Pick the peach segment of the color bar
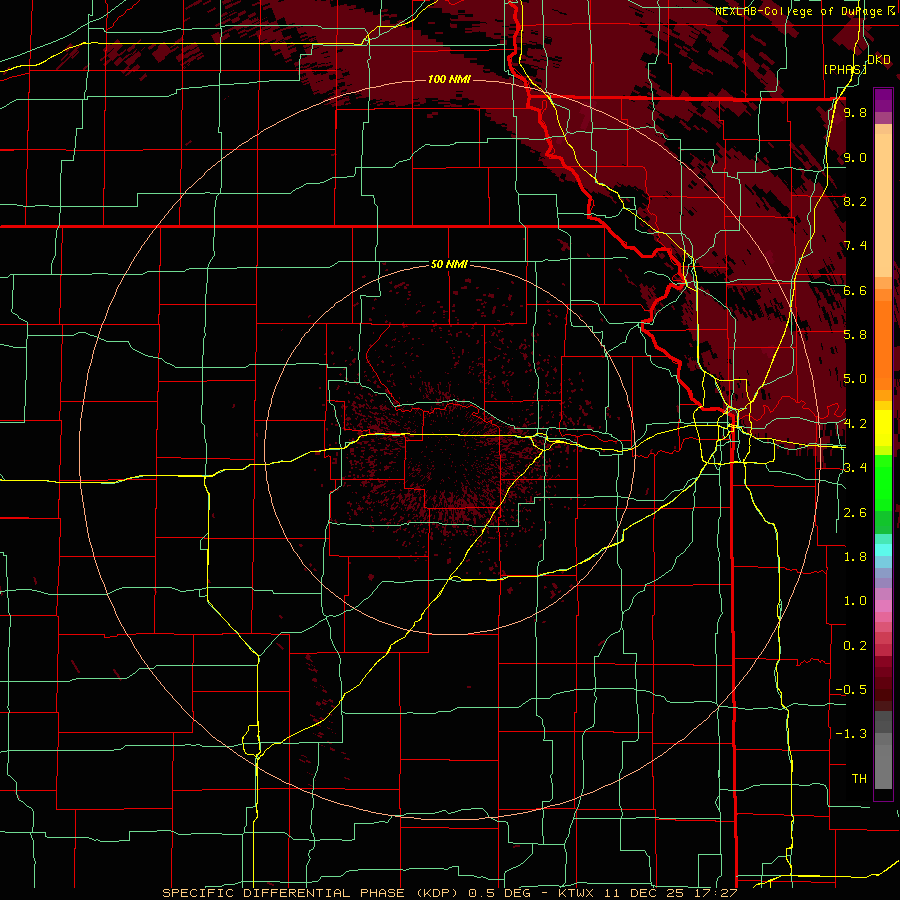The width and height of the screenshot is (900, 900). pyautogui.click(x=883, y=207)
